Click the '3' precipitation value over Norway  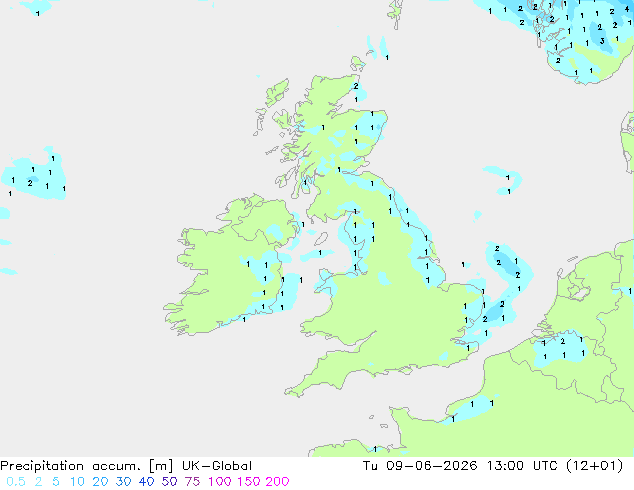[602, 41]
